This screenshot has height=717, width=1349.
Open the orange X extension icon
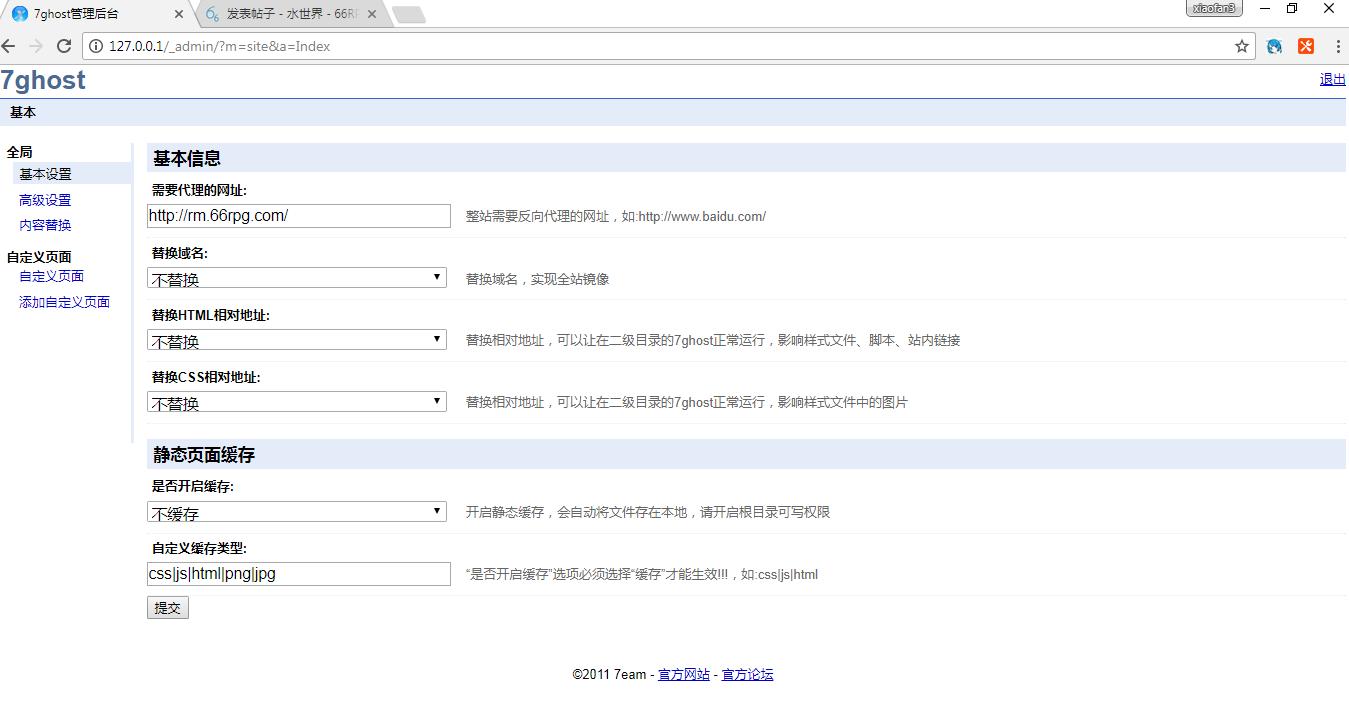(1306, 46)
